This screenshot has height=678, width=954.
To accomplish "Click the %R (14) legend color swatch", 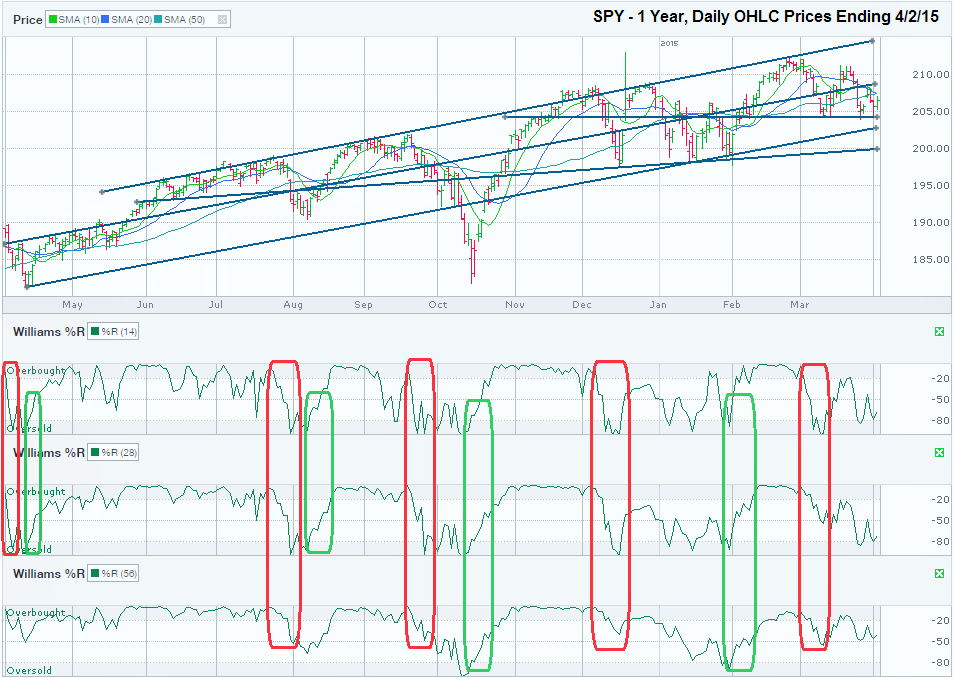I will 95,332.
